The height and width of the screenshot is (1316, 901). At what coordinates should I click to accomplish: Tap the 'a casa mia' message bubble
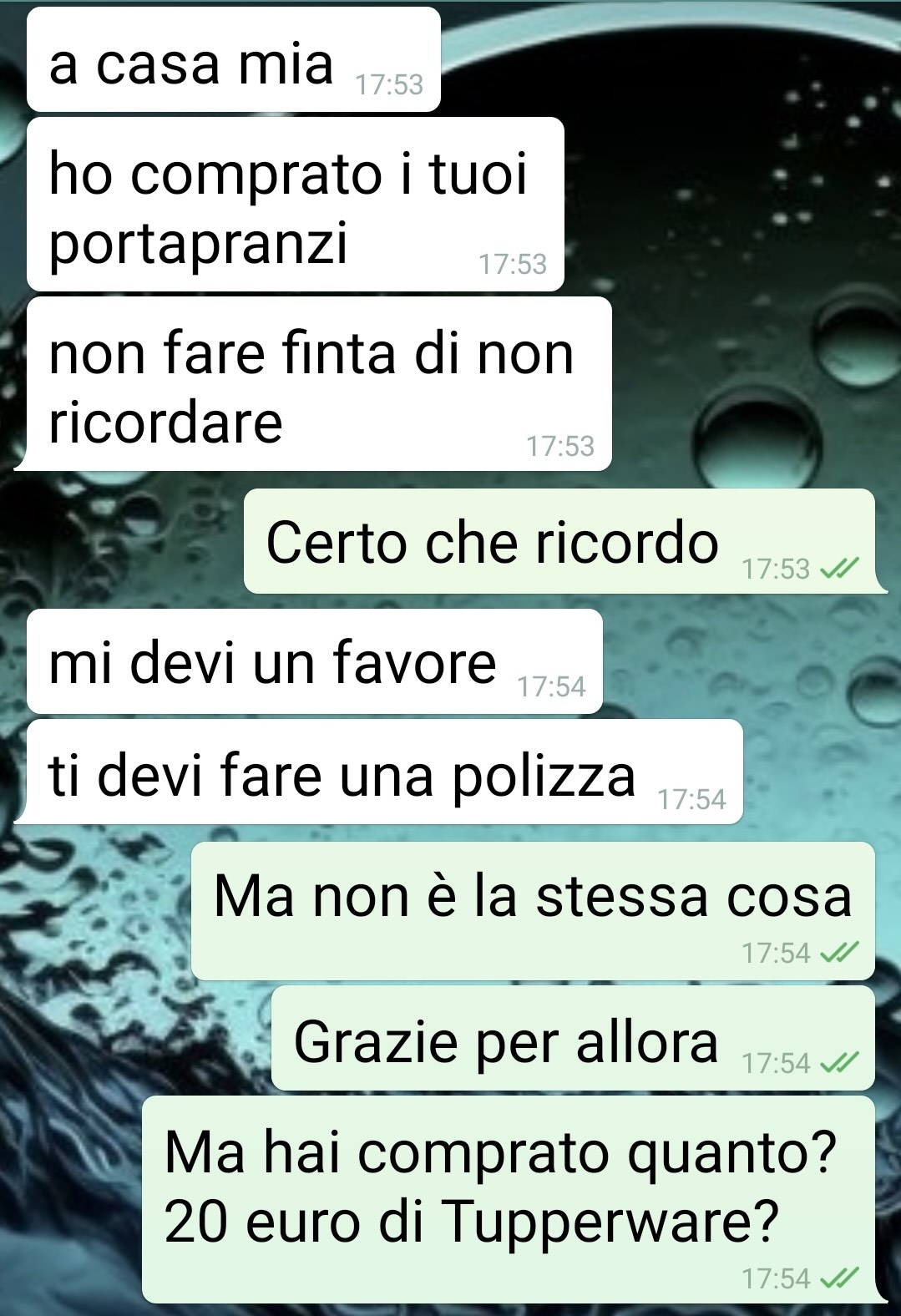233,59
